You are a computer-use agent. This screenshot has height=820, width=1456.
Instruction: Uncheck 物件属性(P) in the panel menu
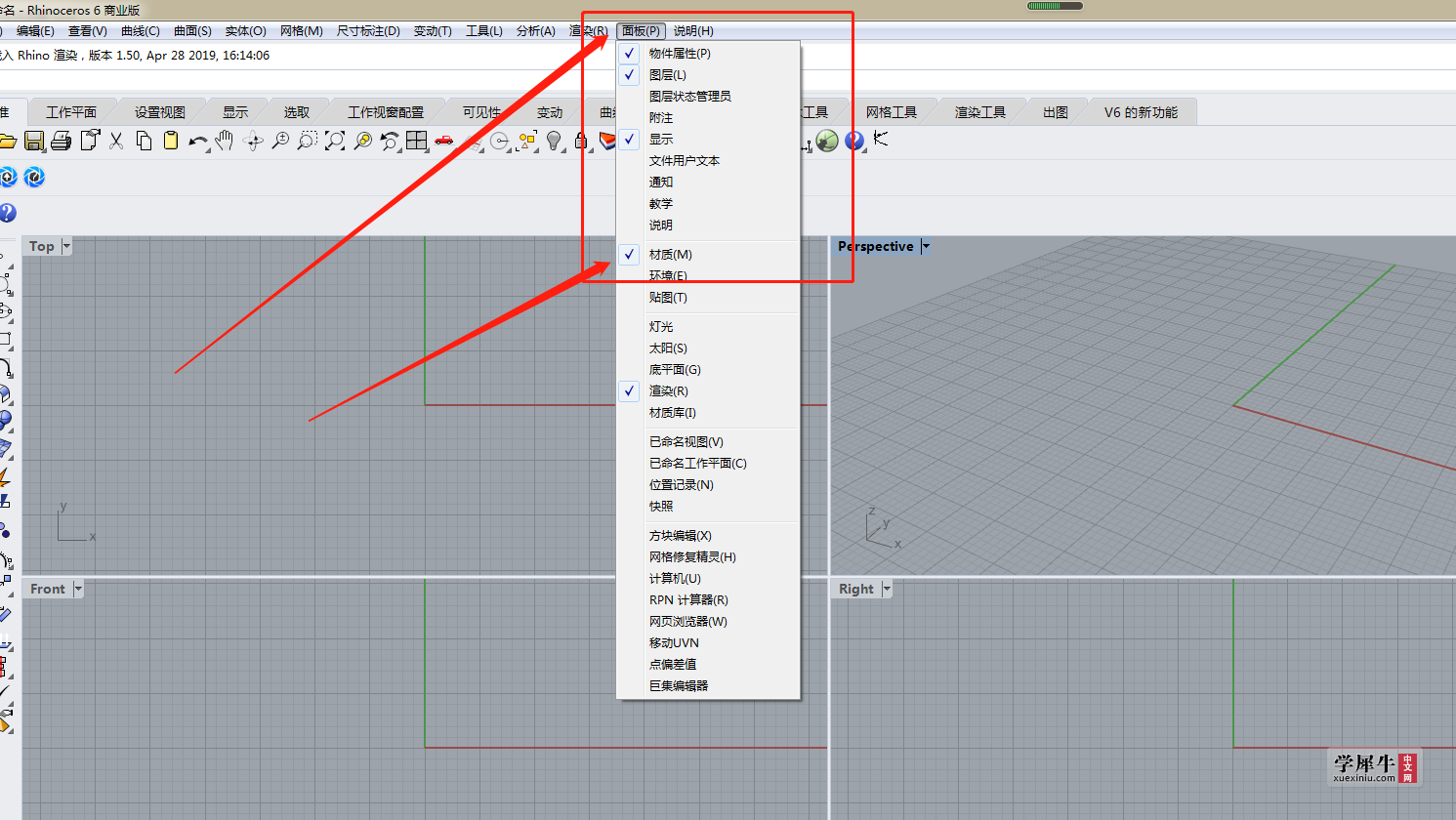point(708,54)
